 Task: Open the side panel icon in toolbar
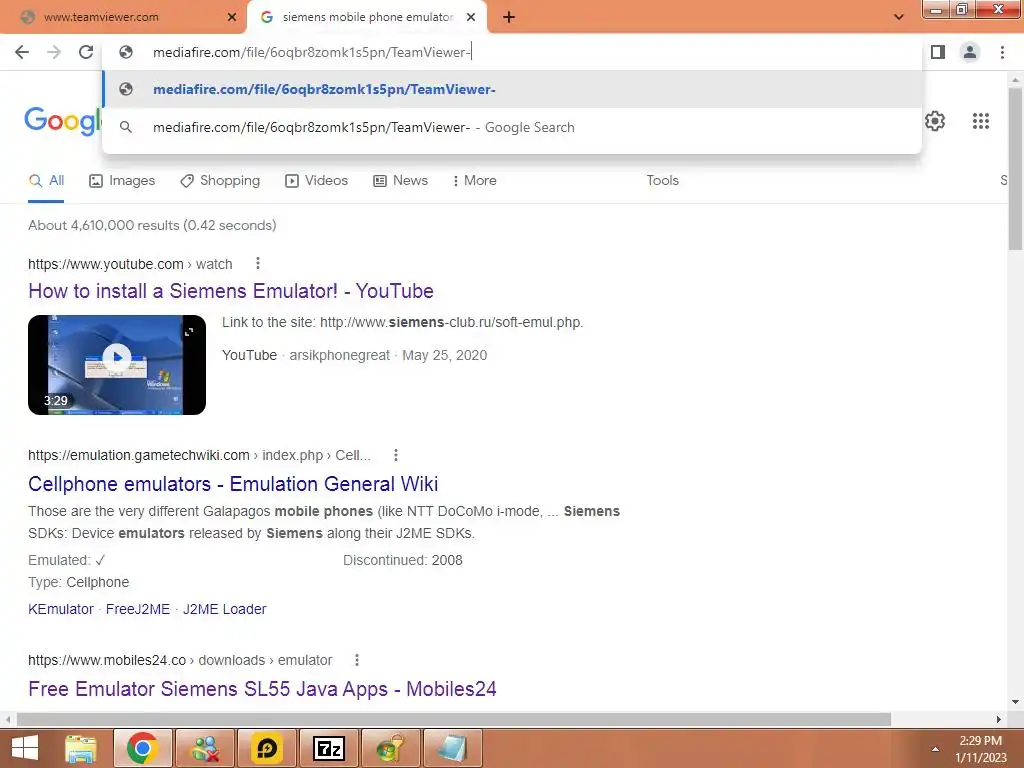point(938,52)
